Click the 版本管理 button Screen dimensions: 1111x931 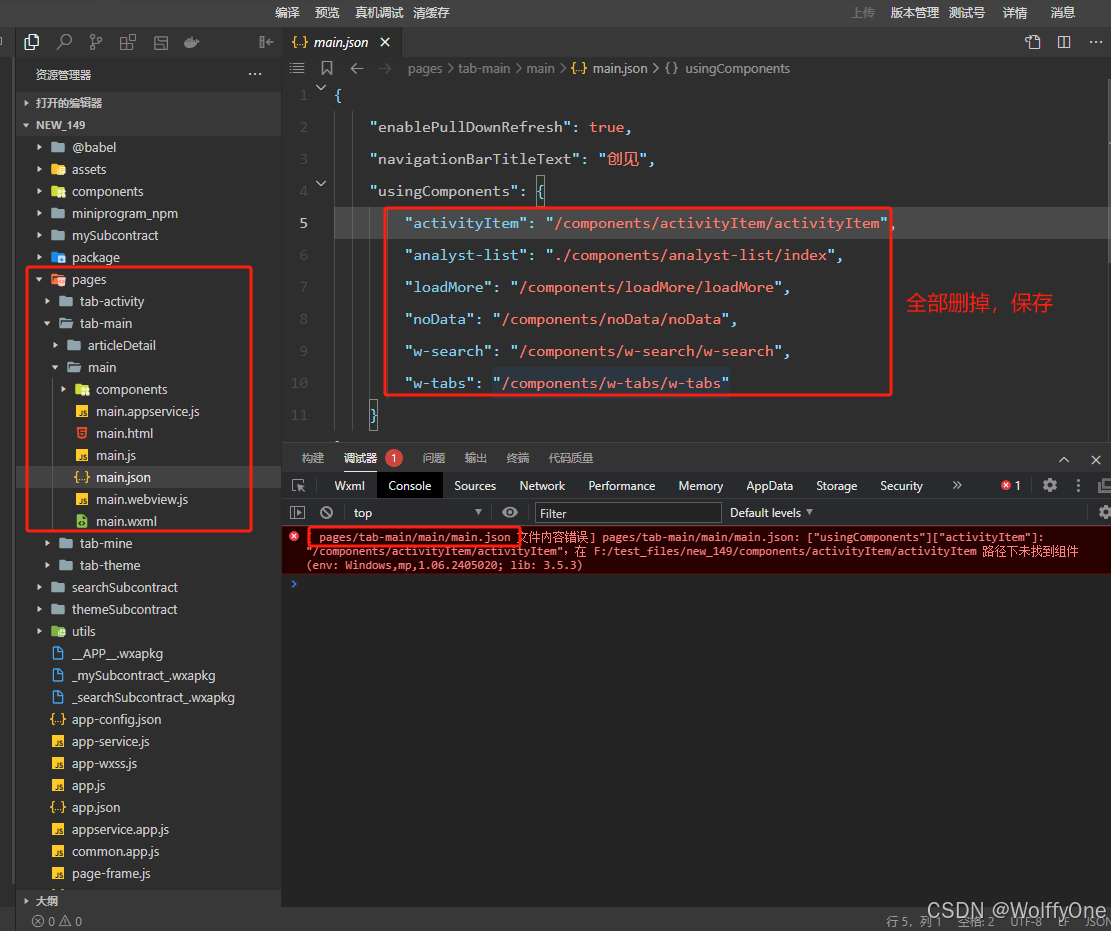pos(915,13)
